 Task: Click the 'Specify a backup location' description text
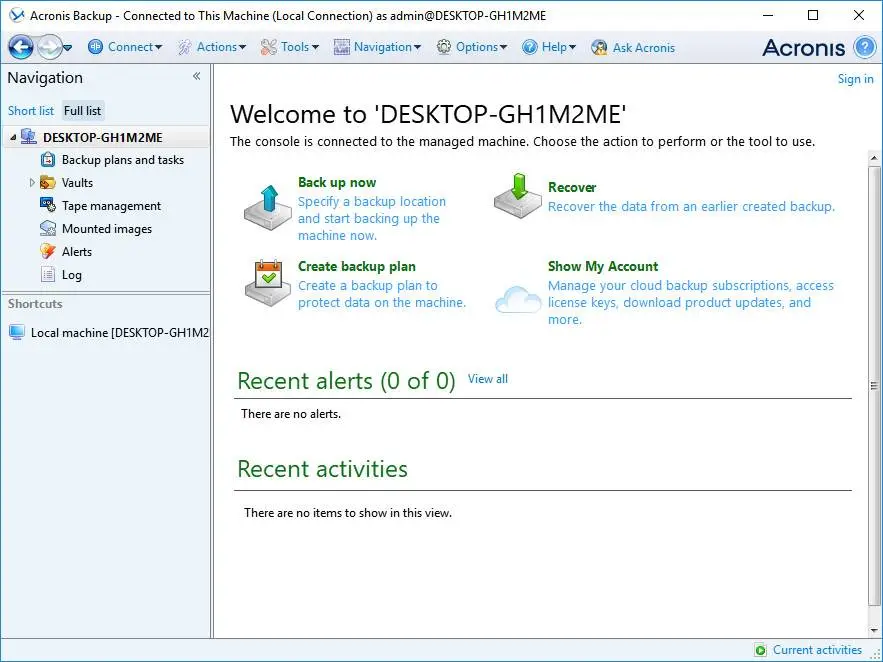pos(372,218)
